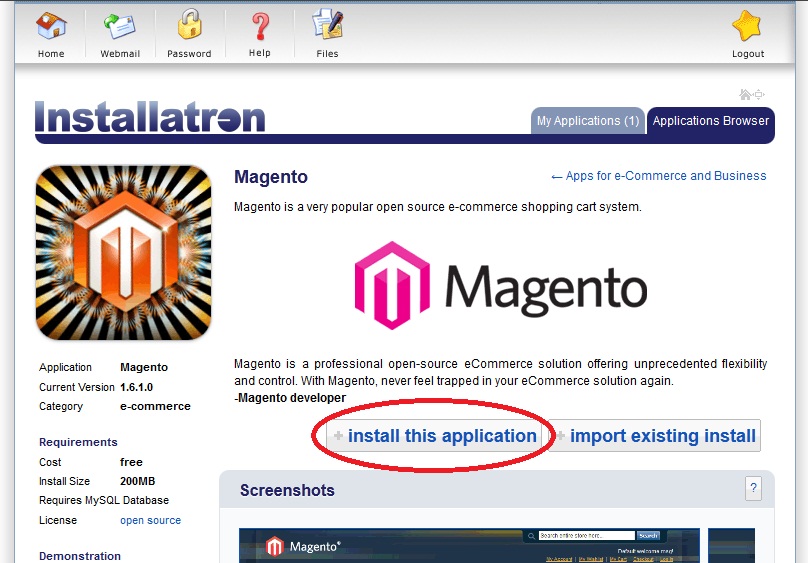Click the Requirements heading
Viewport: 808px width, 563px height.
(x=78, y=442)
